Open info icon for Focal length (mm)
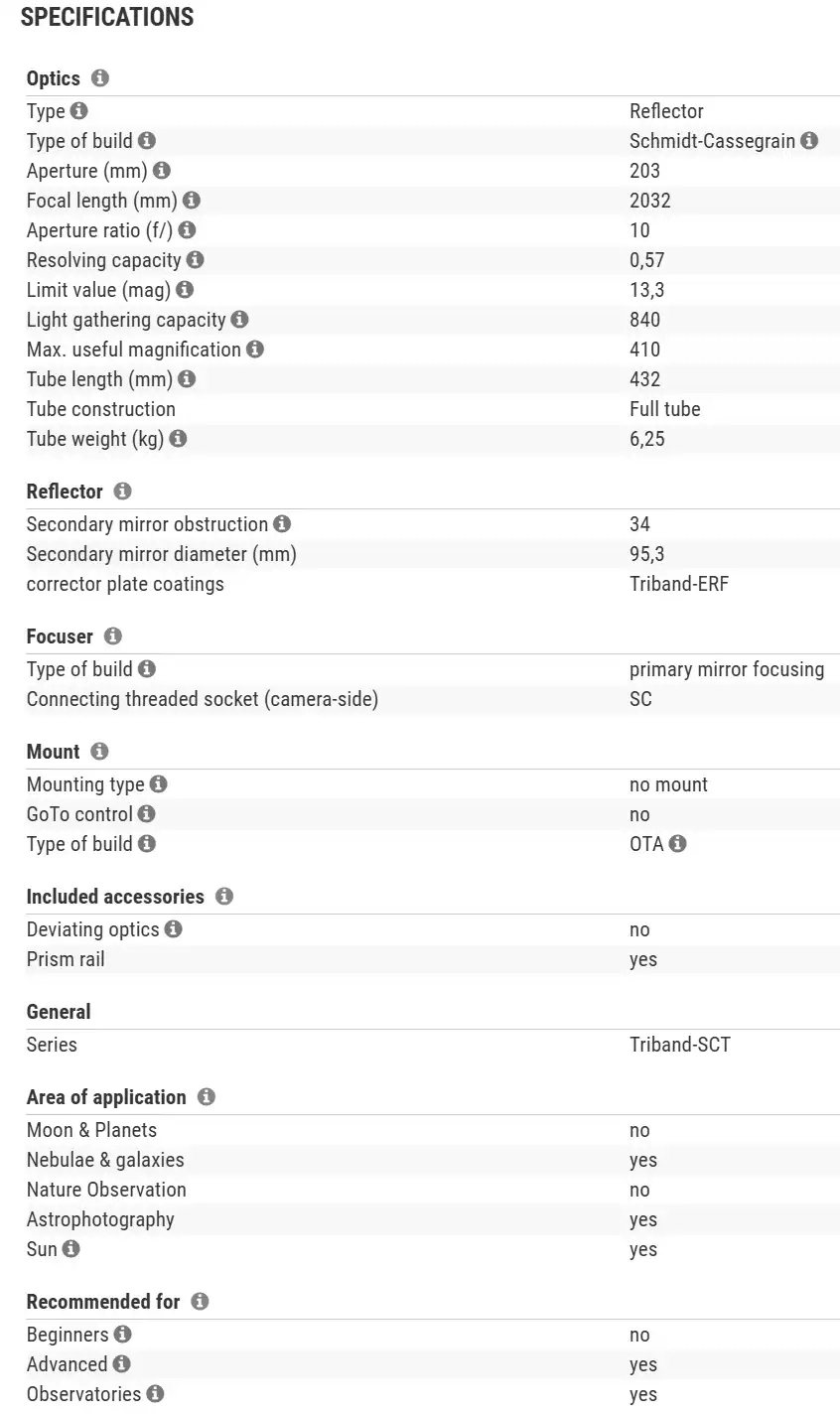This screenshot has height=1414, width=840. pyautogui.click(x=192, y=201)
